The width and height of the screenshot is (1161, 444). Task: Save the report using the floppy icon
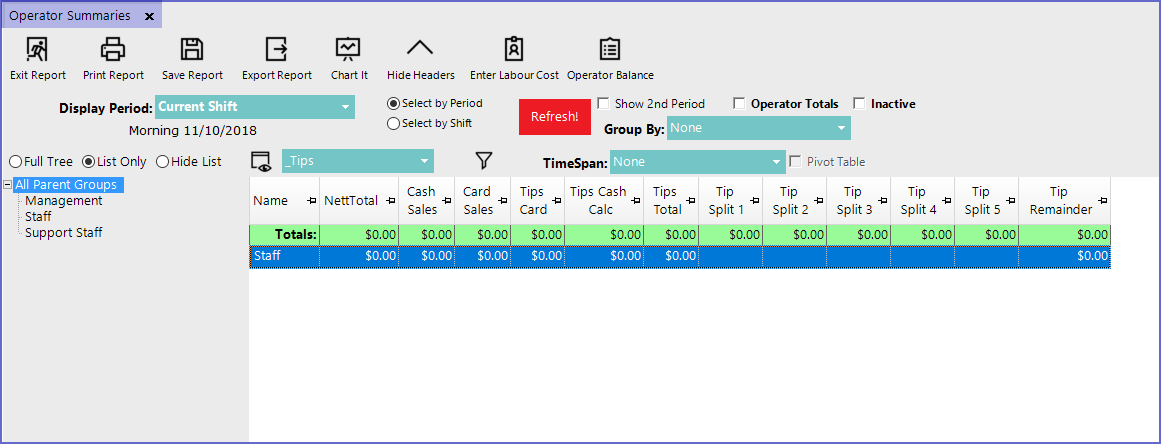192,49
